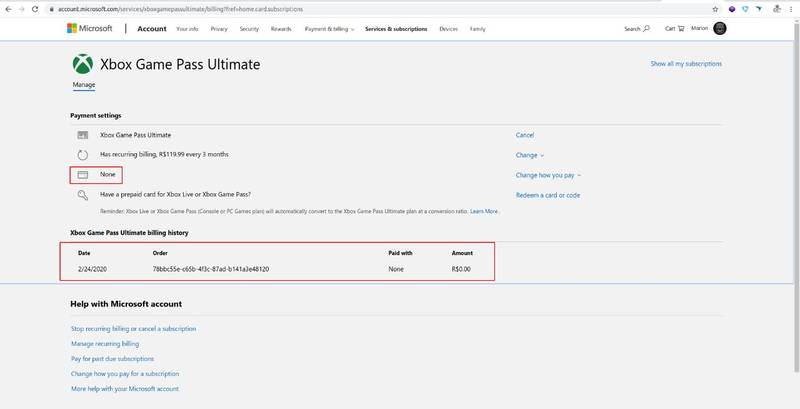Go to the Security tab
The width and height of the screenshot is (800, 409).
[249, 29]
